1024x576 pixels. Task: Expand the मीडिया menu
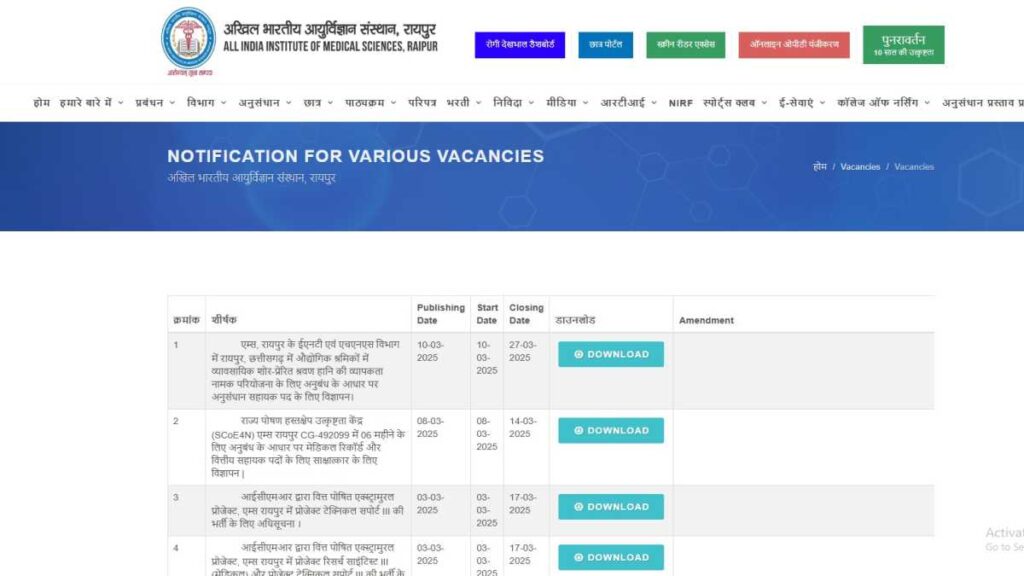(567, 103)
